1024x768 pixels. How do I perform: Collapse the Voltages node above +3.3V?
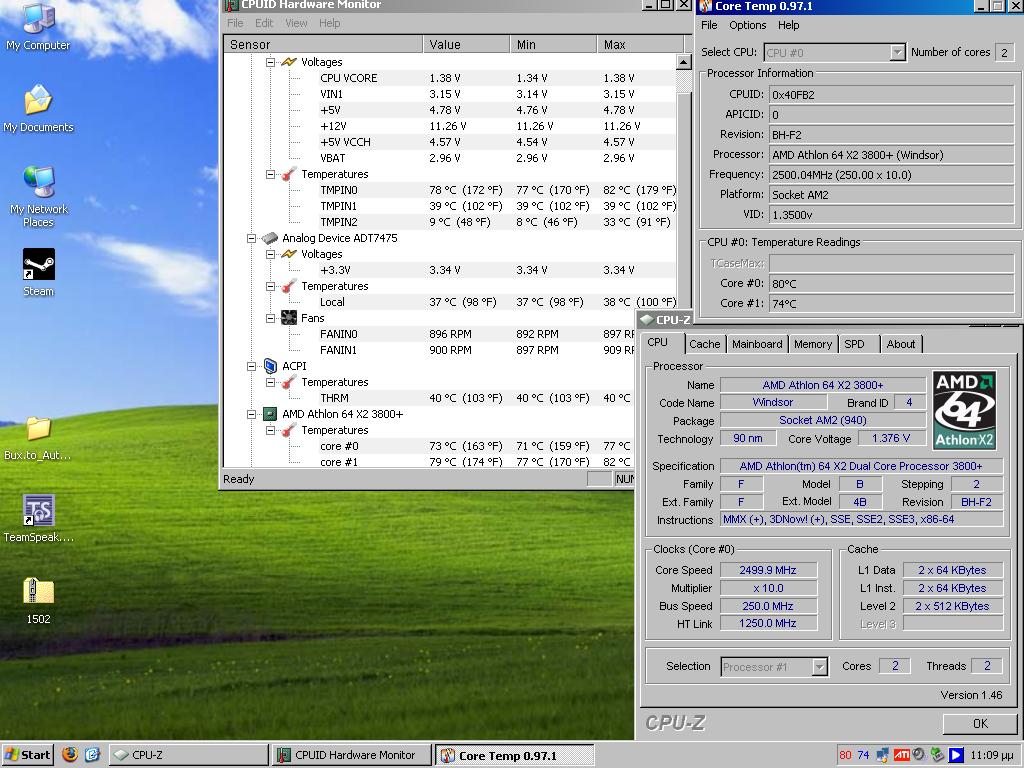(270, 254)
